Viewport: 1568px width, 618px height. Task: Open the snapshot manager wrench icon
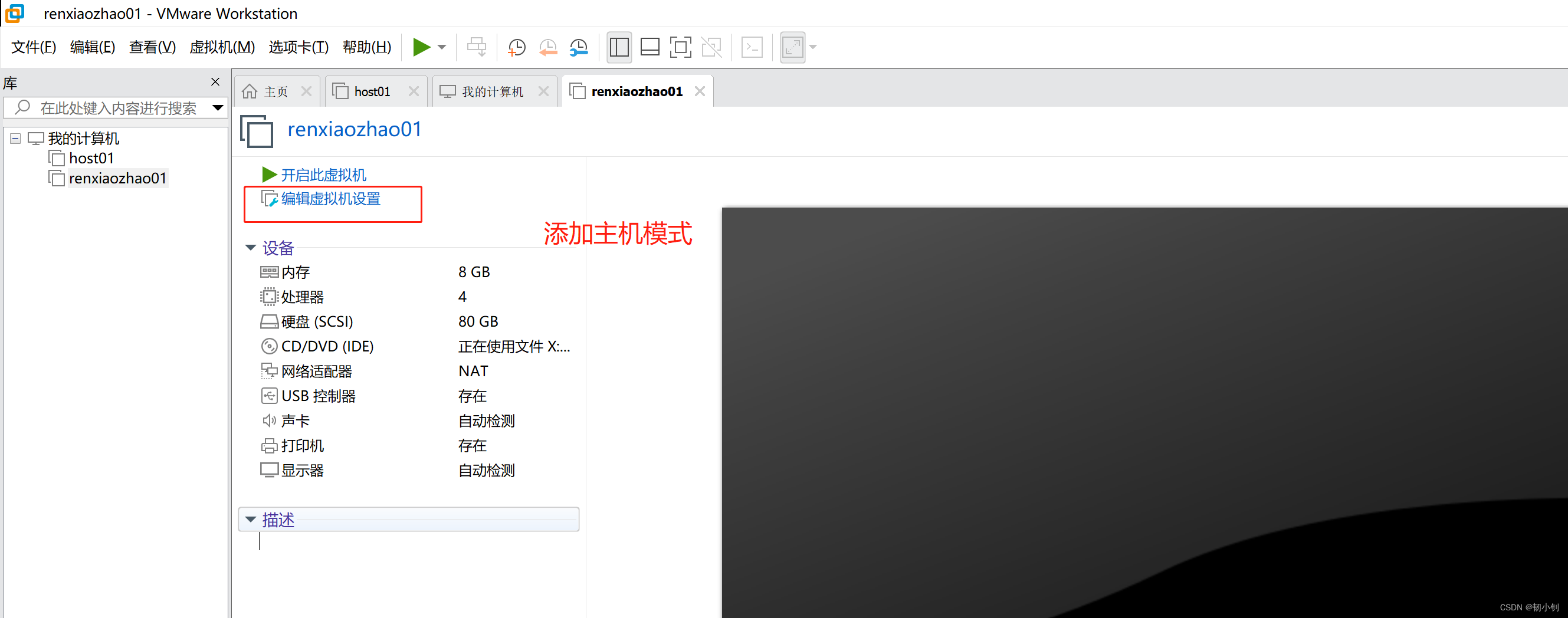(x=579, y=47)
